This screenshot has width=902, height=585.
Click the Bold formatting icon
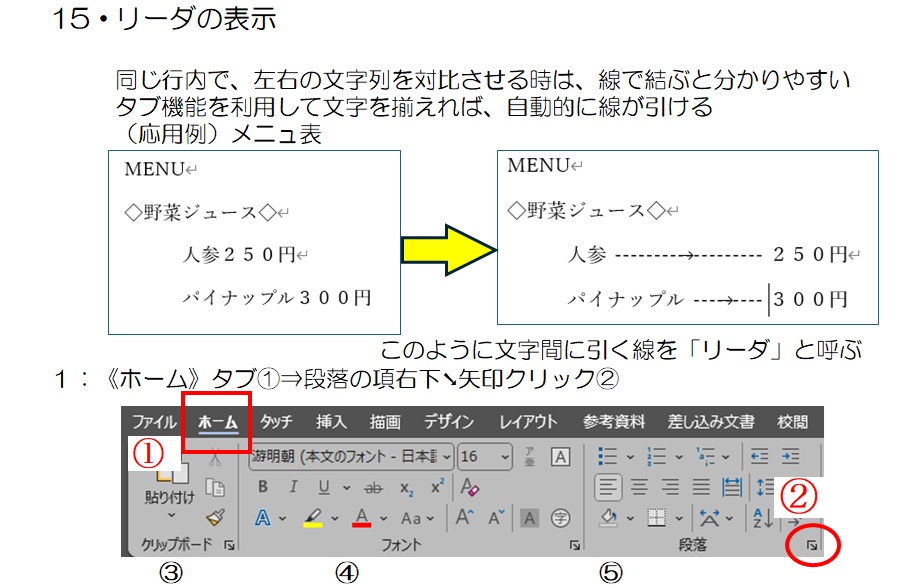(263, 487)
